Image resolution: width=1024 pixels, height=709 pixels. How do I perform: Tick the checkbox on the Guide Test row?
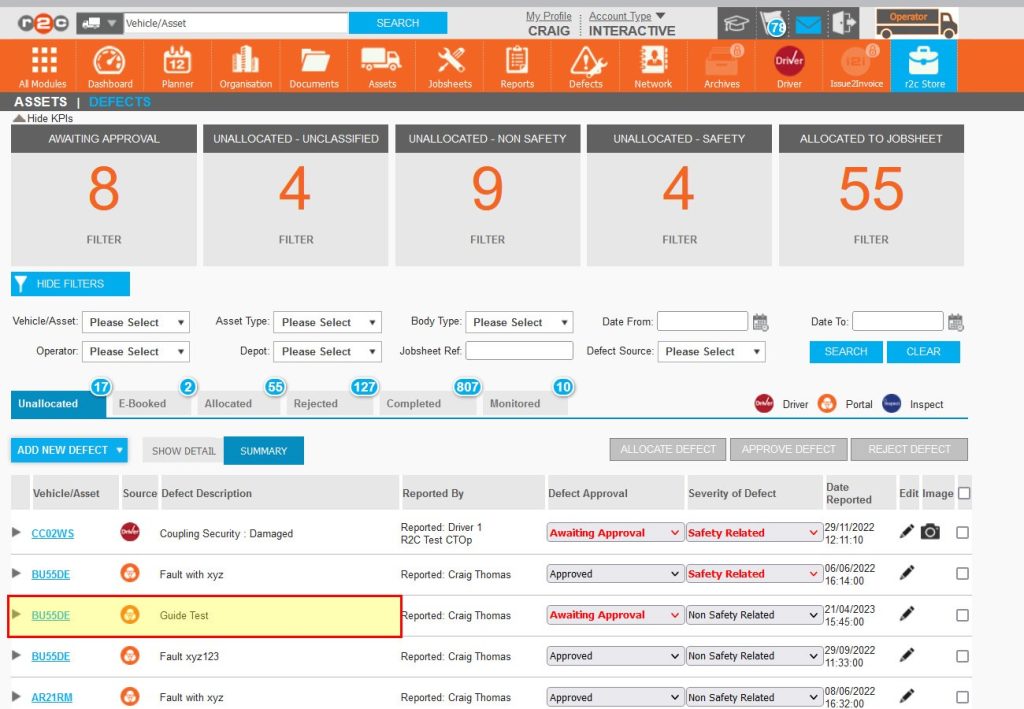pos(962,614)
